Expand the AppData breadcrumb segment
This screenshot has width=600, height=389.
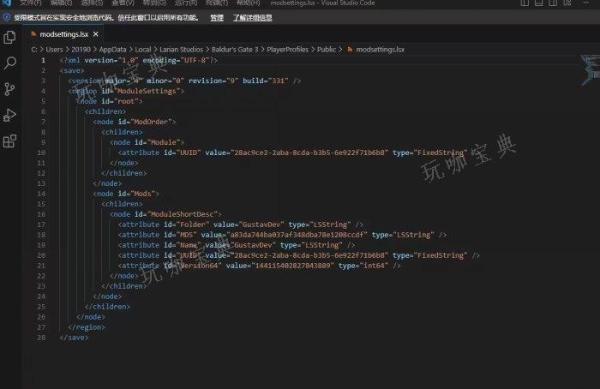pyautogui.click(x=112, y=50)
